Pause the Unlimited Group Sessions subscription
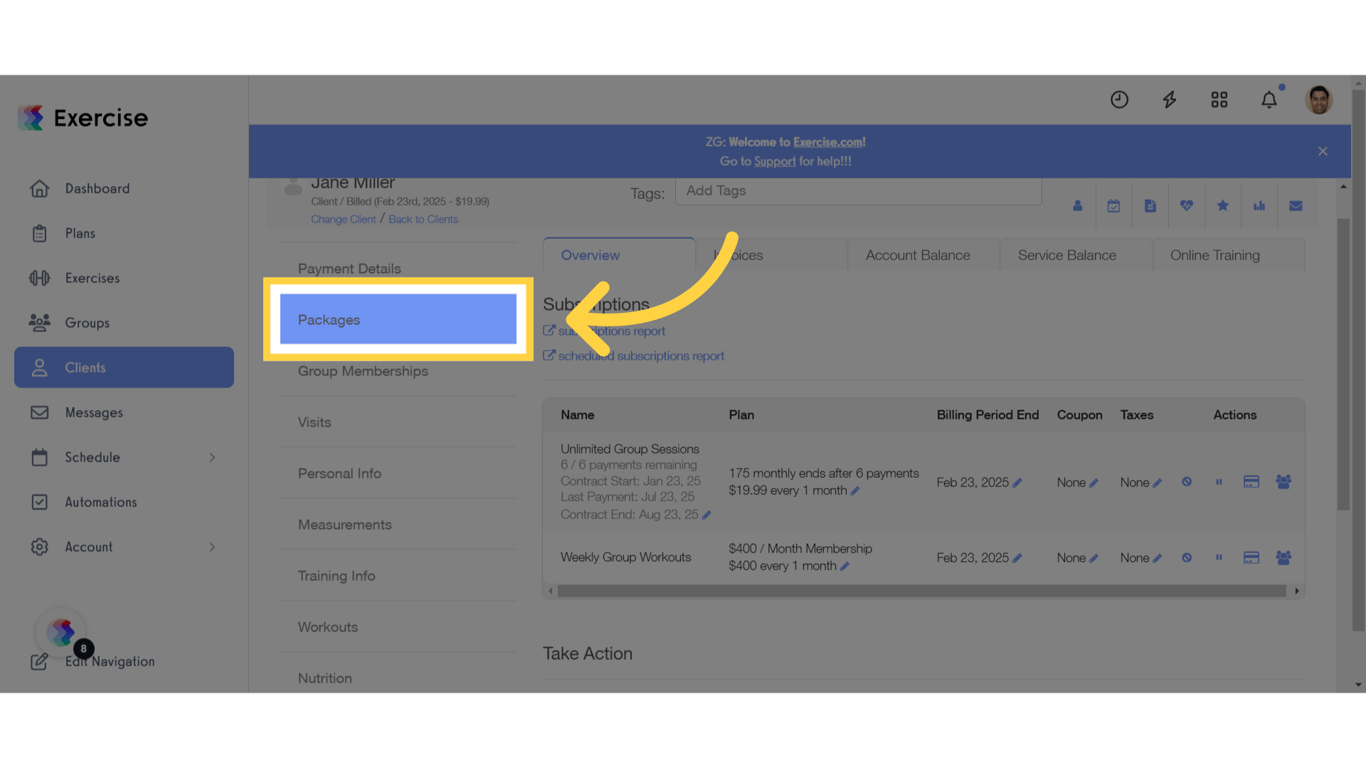 click(1219, 482)
